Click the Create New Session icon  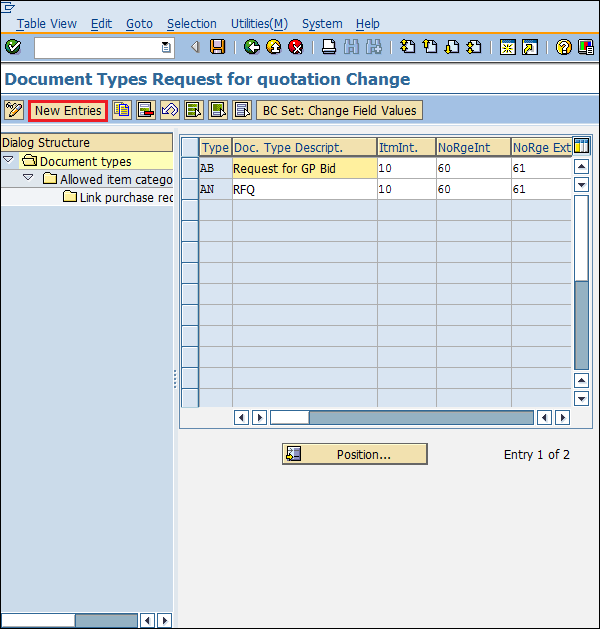tap(507, 47)
